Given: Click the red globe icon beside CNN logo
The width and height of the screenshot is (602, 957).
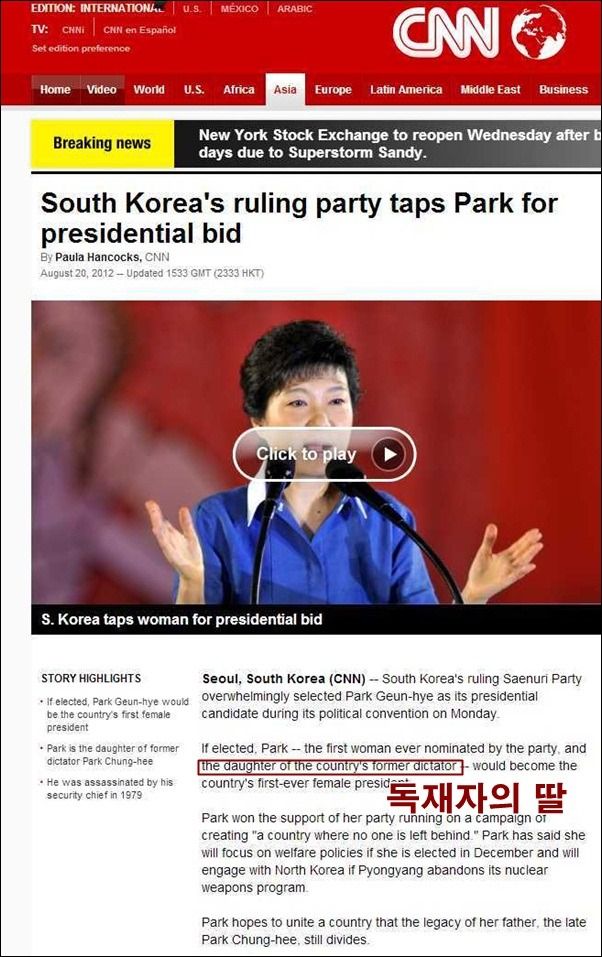Looking at the screenshot, I should (539, 32).
